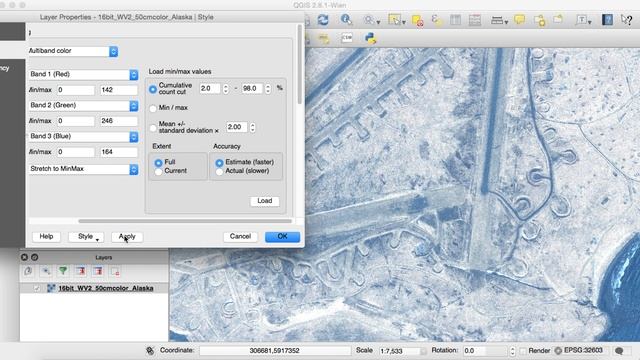Screen dimensions: 640x360
Task: Toggle visibility of 16bit_WV2_50cmcolor_Alaska layer
Action: click(37, 288)
